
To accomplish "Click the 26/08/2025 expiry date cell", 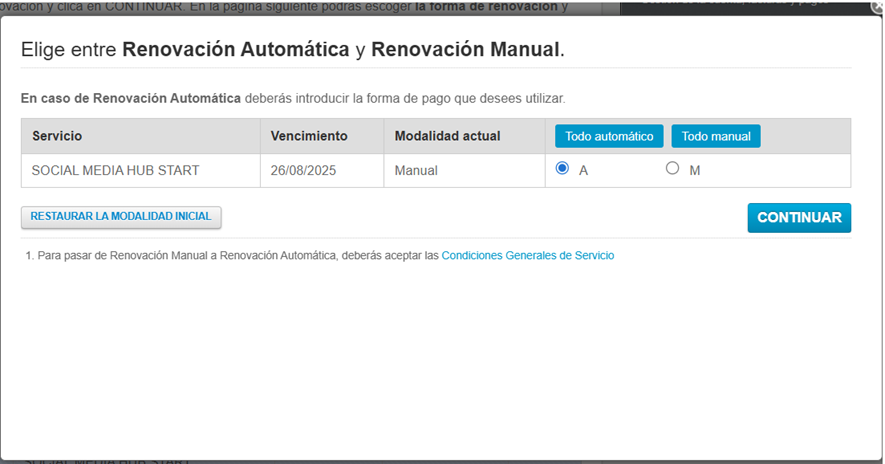I will click(x=322, y=170).
